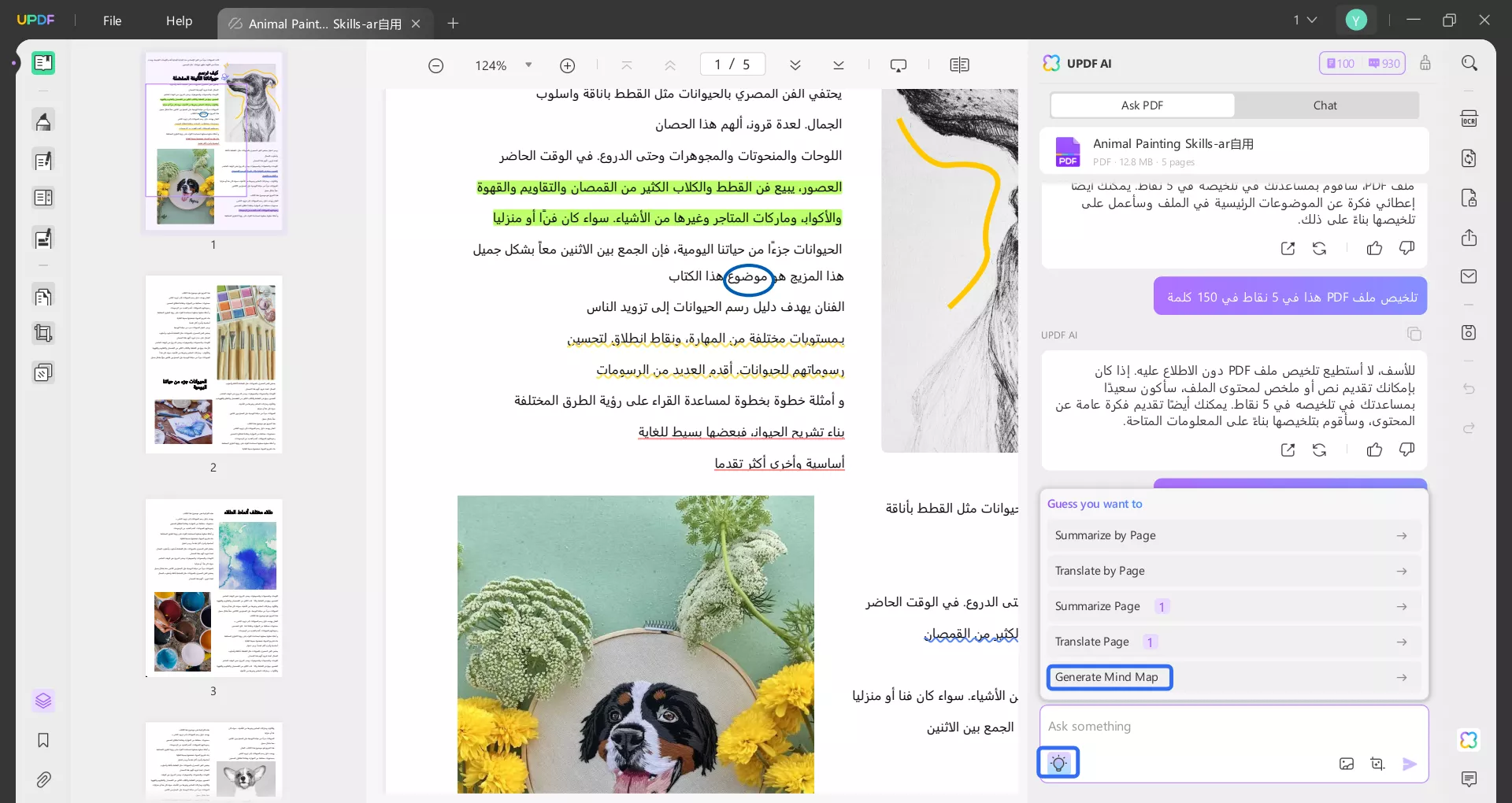Open the Help menu
1512x803 pixels.
pos(179,20)
